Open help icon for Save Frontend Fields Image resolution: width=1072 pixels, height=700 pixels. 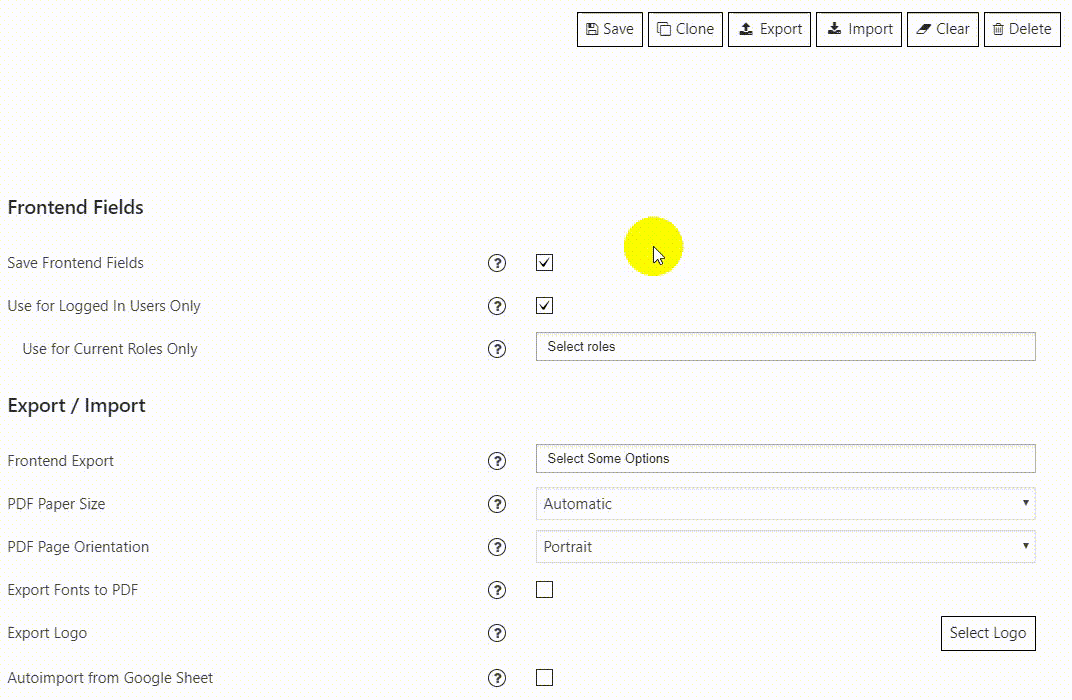[497, 263]
